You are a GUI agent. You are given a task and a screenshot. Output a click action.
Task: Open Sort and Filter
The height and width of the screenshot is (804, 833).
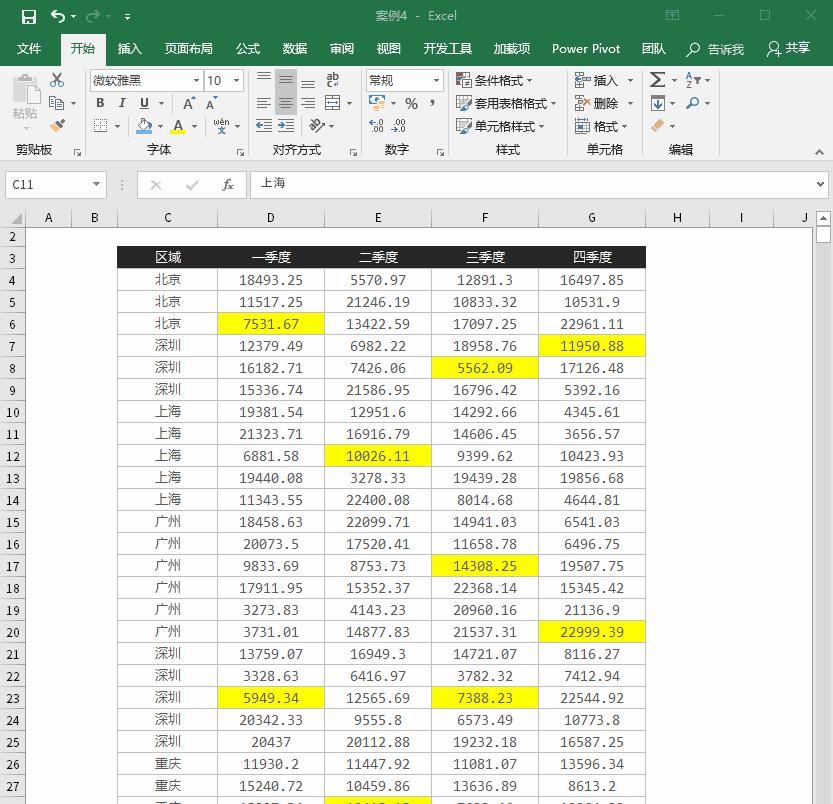[698, 80]
